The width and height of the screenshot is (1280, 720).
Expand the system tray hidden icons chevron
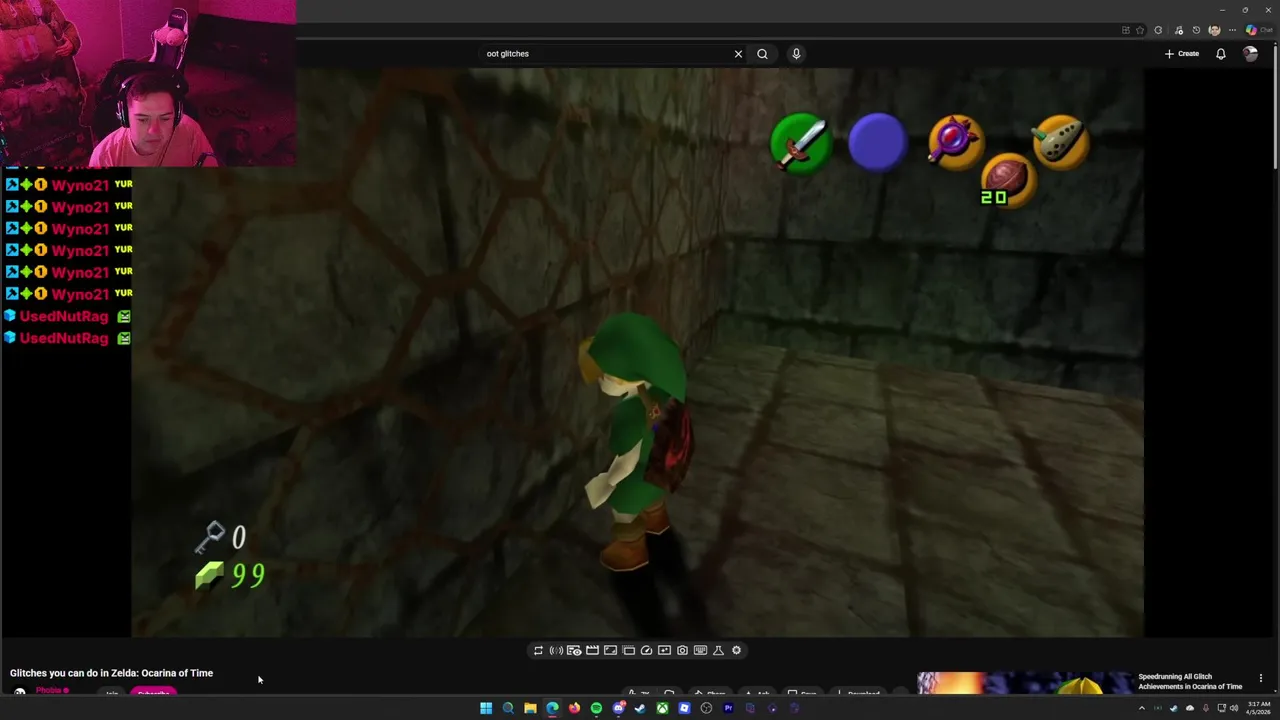coord(1141,708)
